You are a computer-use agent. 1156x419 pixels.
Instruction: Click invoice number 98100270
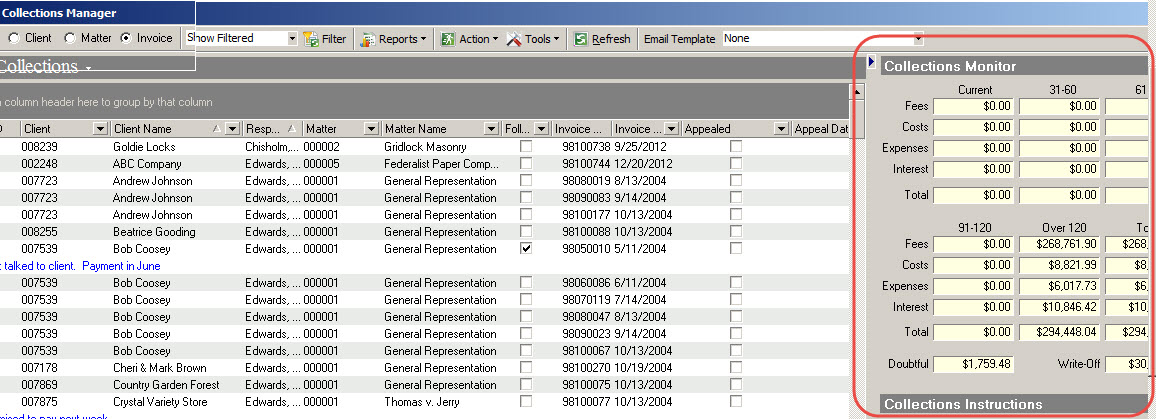pyautogui.click(x=586, y=367)
